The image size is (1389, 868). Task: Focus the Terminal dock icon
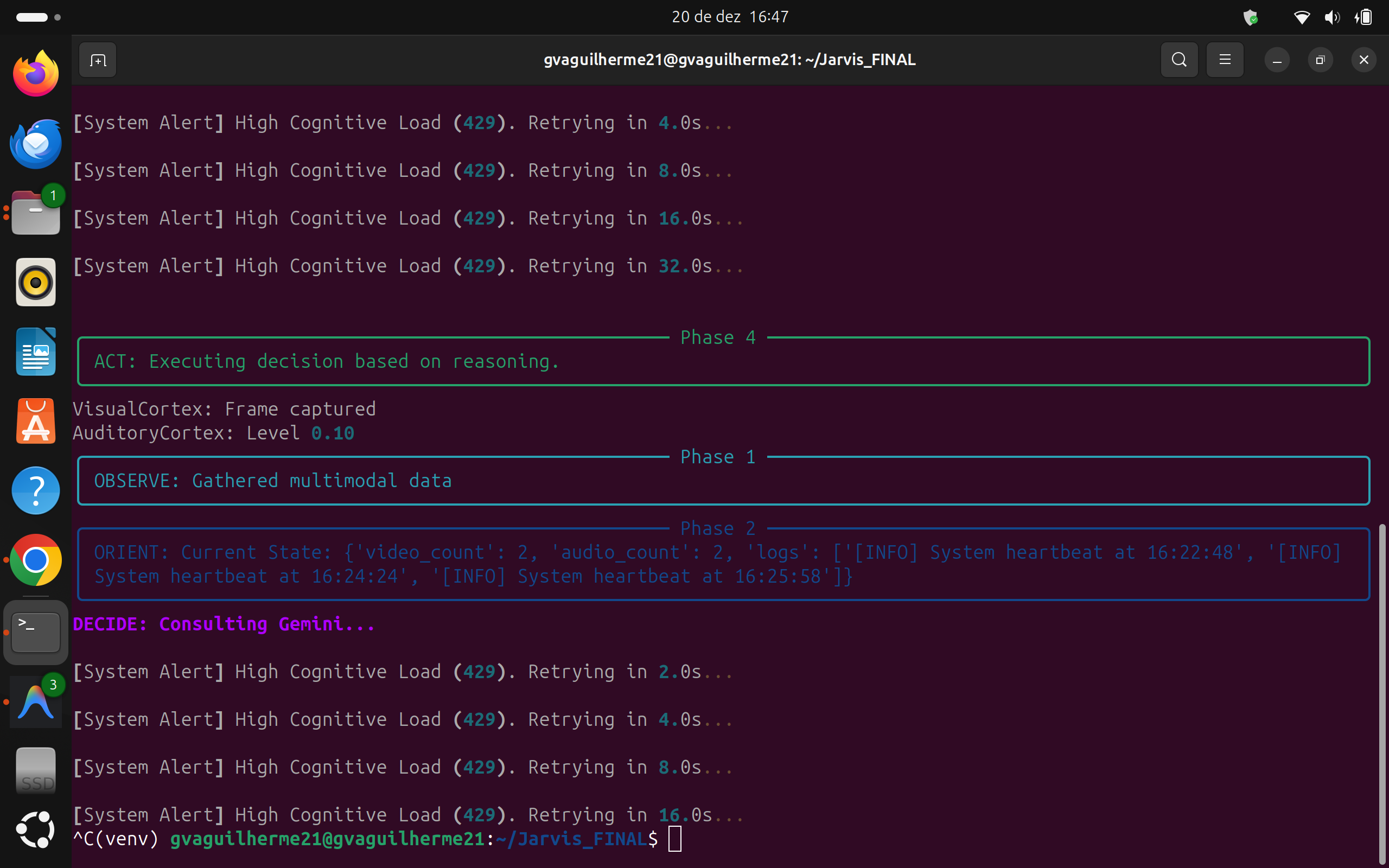[x=36, y=632]
